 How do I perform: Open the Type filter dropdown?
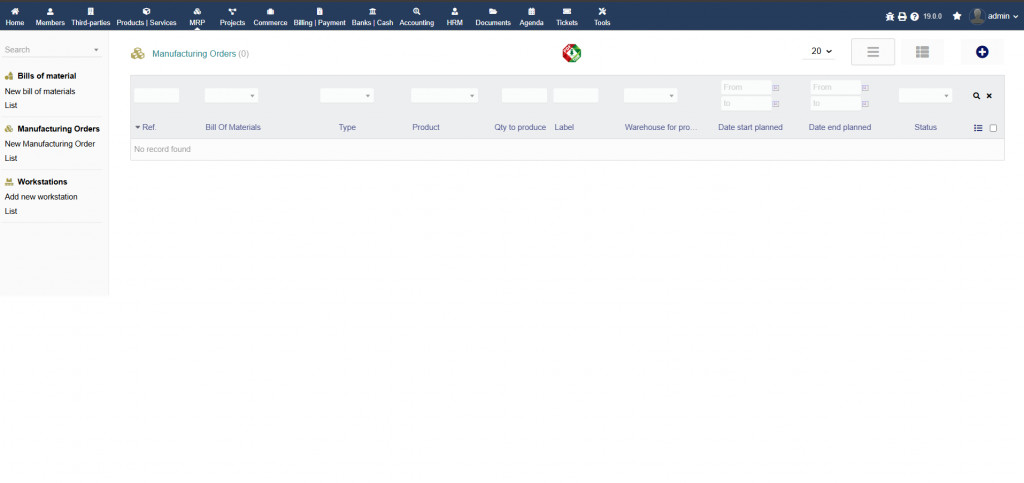[347, 95]
